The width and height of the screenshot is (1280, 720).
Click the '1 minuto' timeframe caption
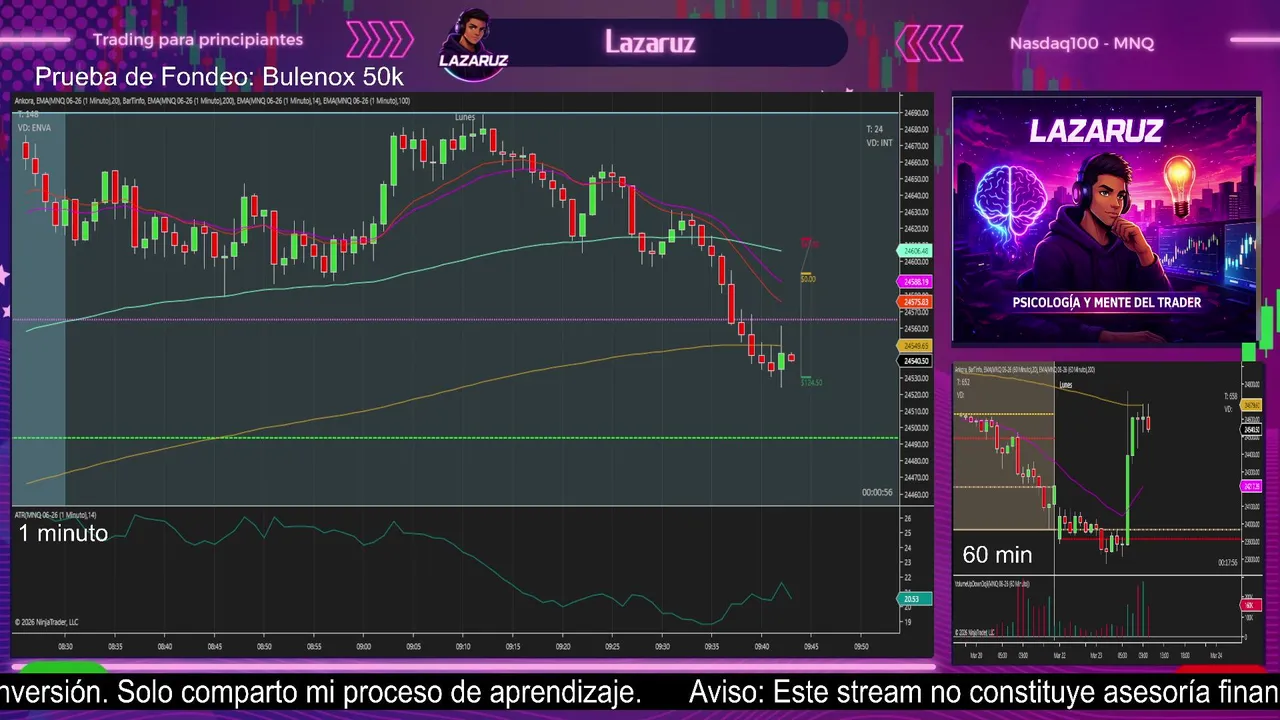click(x=63, y=534)
